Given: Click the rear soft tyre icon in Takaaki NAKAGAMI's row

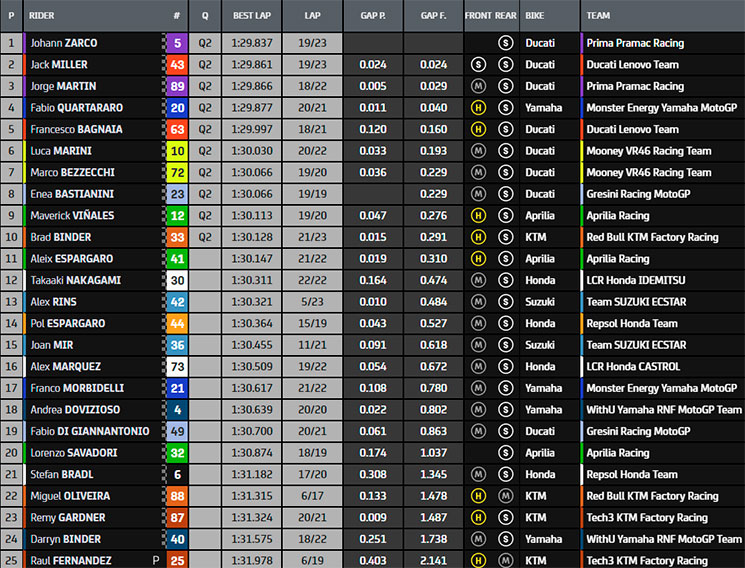Looking at the screenshot, I should (x=506, y=280).
